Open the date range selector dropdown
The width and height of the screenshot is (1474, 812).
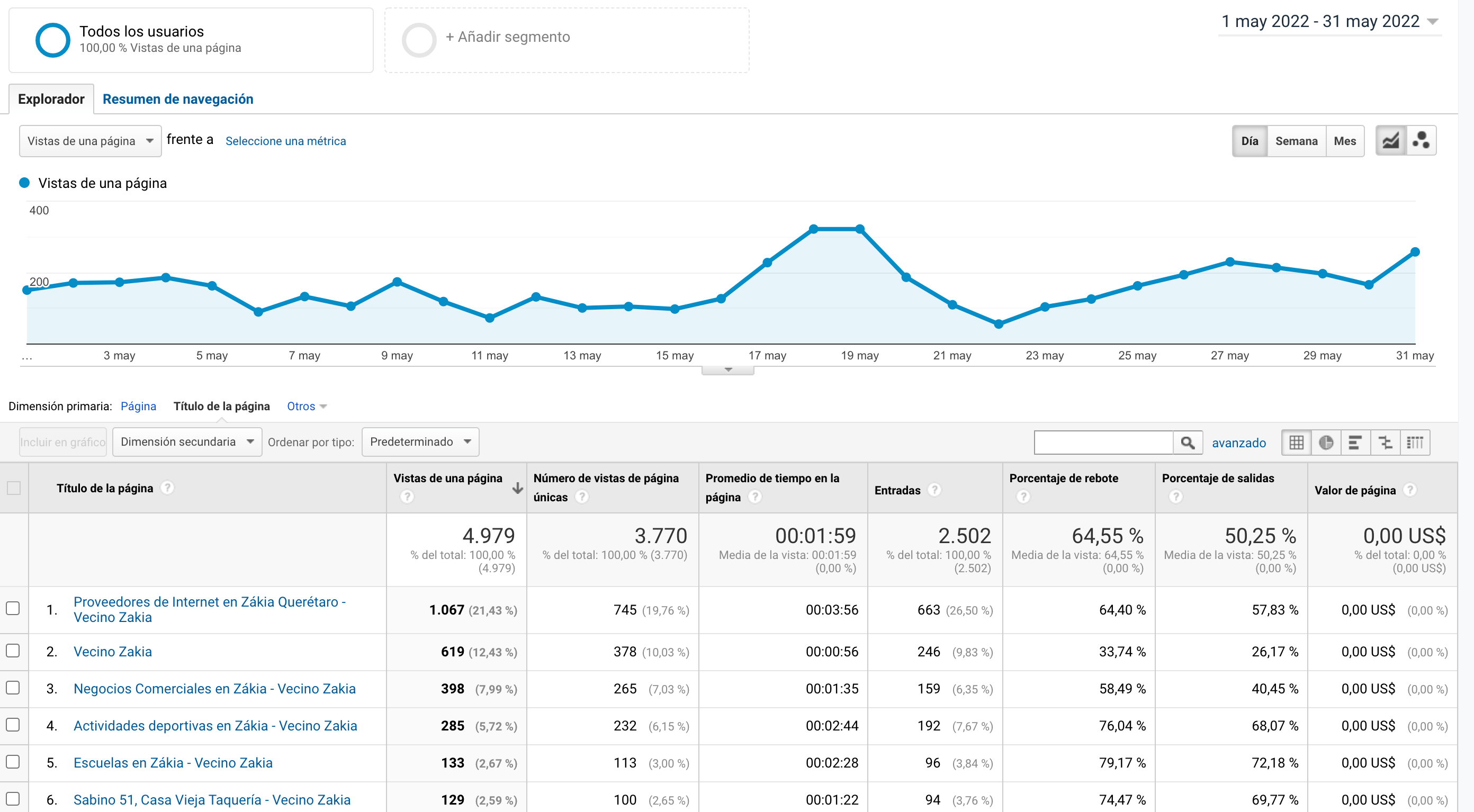pyautogui.click(x=1329, y=22)
